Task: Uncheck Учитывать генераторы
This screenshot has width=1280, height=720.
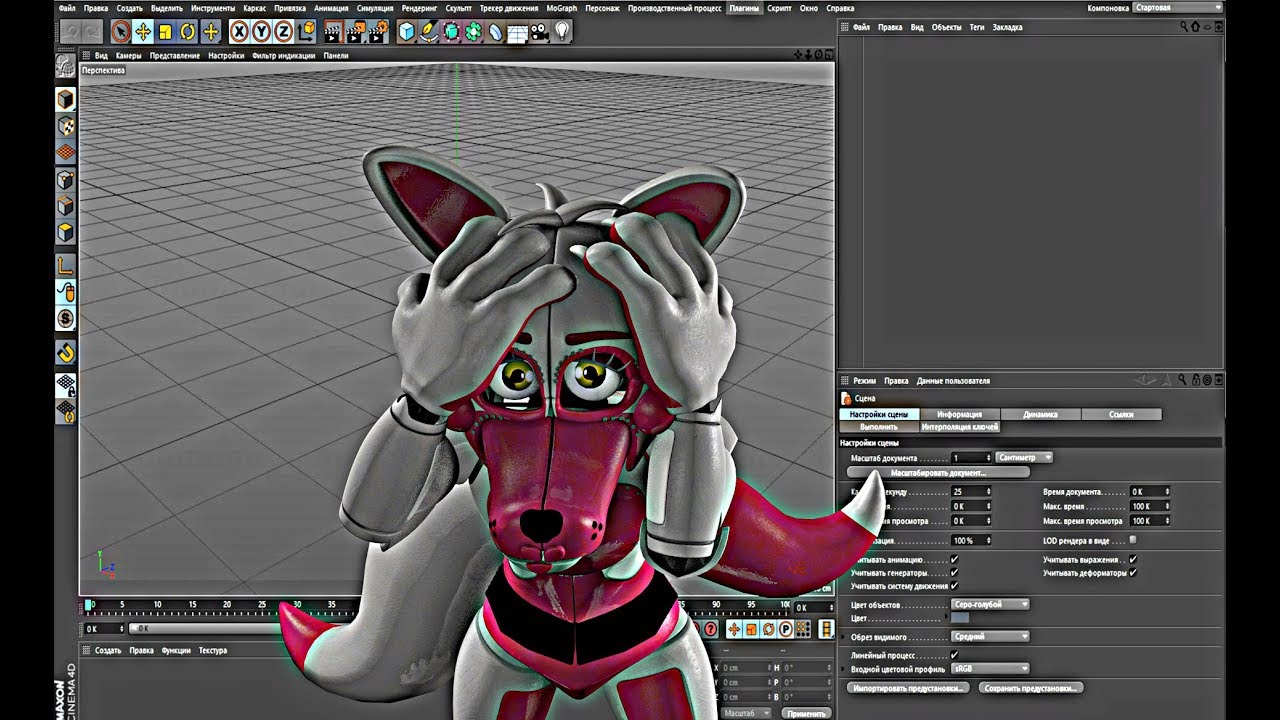Action: tap(954, 573)
